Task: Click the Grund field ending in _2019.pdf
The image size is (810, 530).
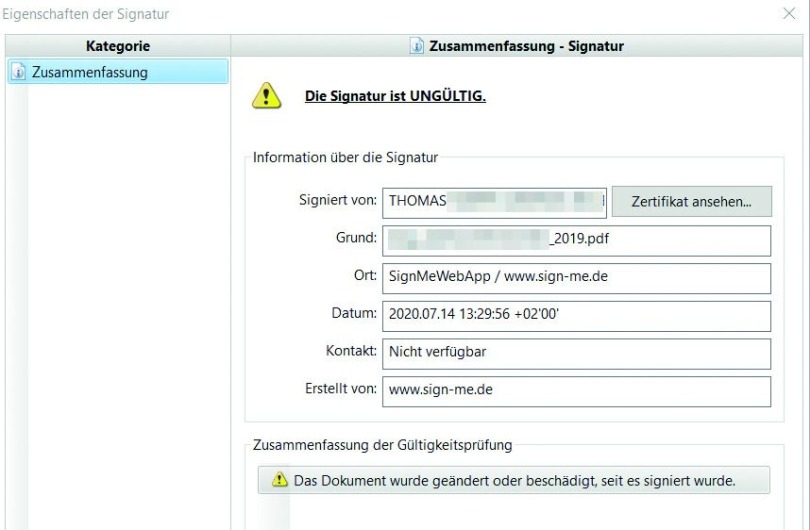Action: [577, 240]
